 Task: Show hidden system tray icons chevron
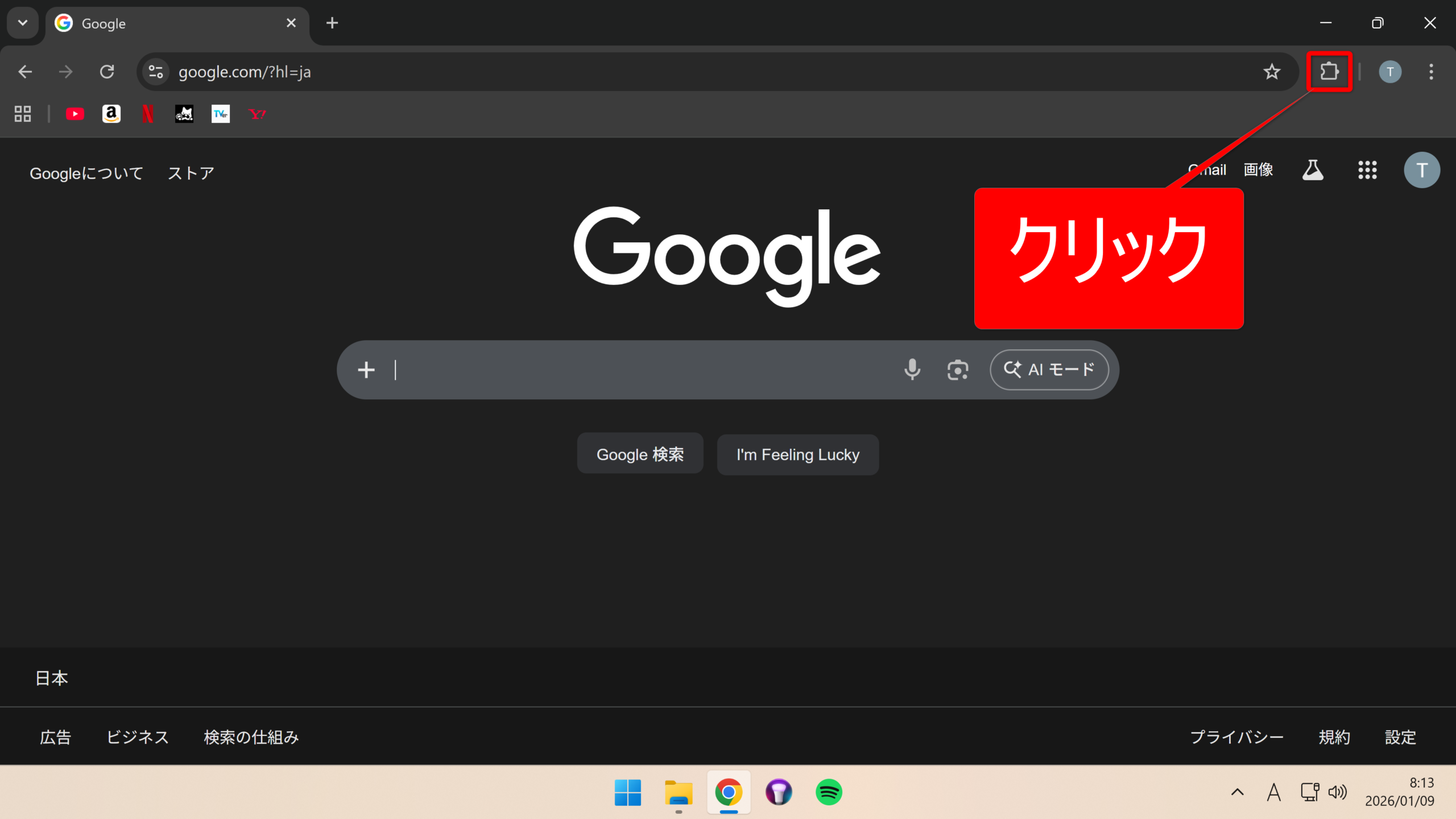pyautogui.click(x=1237, y=792)
